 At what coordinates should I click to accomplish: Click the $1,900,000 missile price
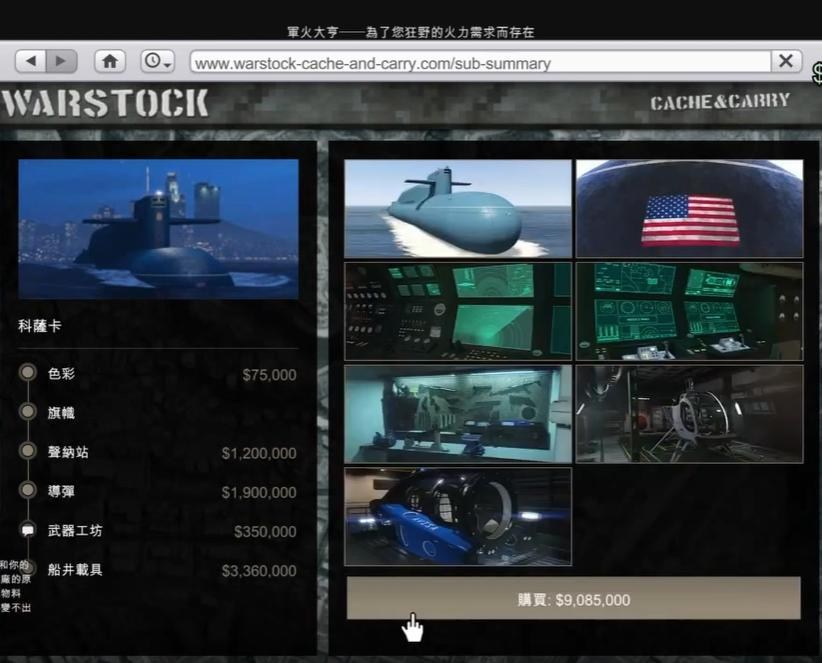(259, 492)
